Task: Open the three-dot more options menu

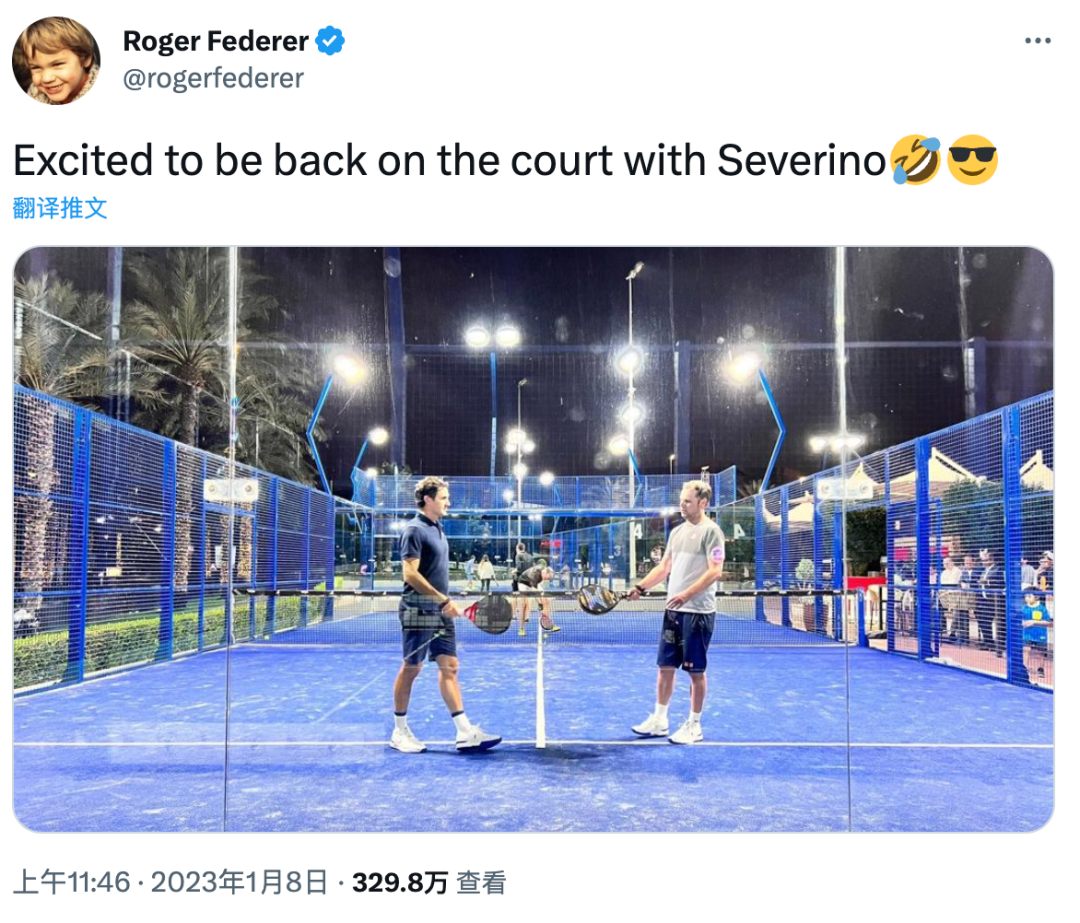Action: pos(1037,41)
